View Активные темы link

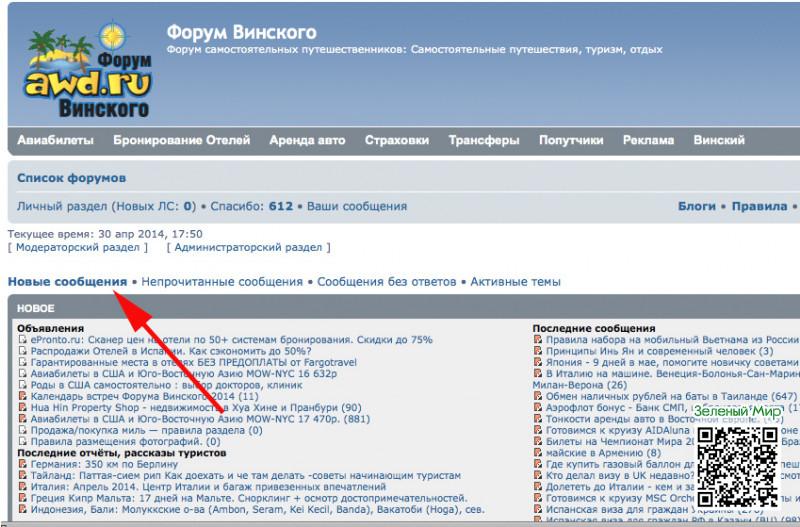[515, 282]
